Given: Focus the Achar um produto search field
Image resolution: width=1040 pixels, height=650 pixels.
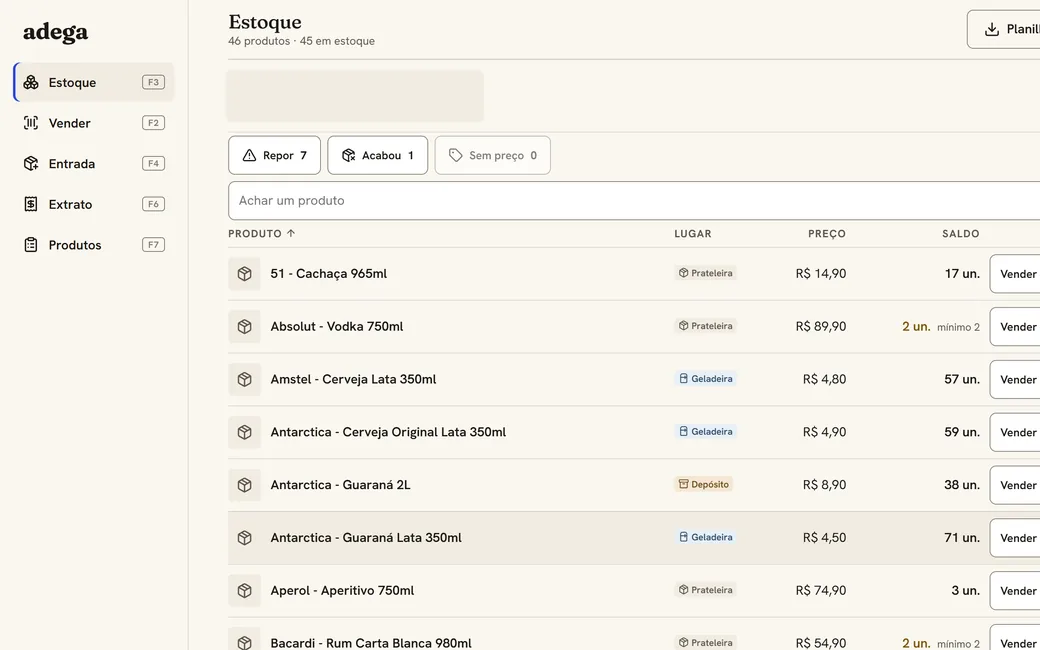Looking at the screenshot, I should coord(634,200).
